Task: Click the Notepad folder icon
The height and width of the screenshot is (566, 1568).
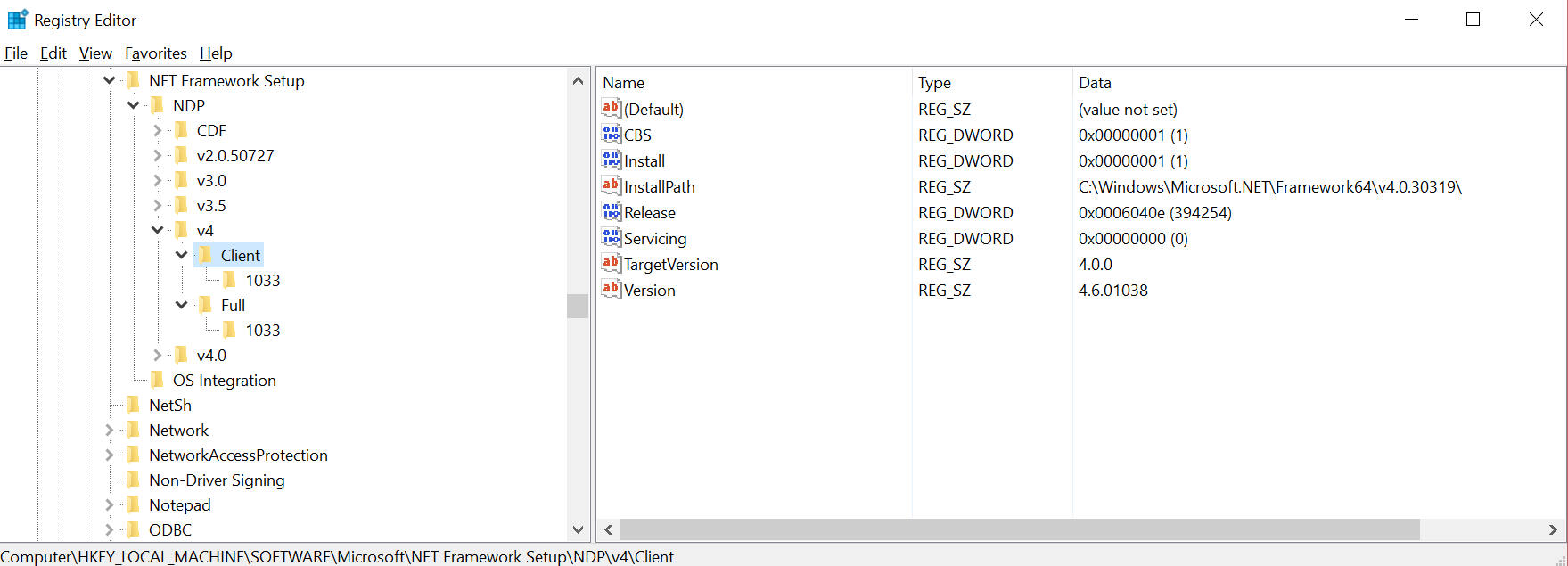Action: click(x=134, y=504)
